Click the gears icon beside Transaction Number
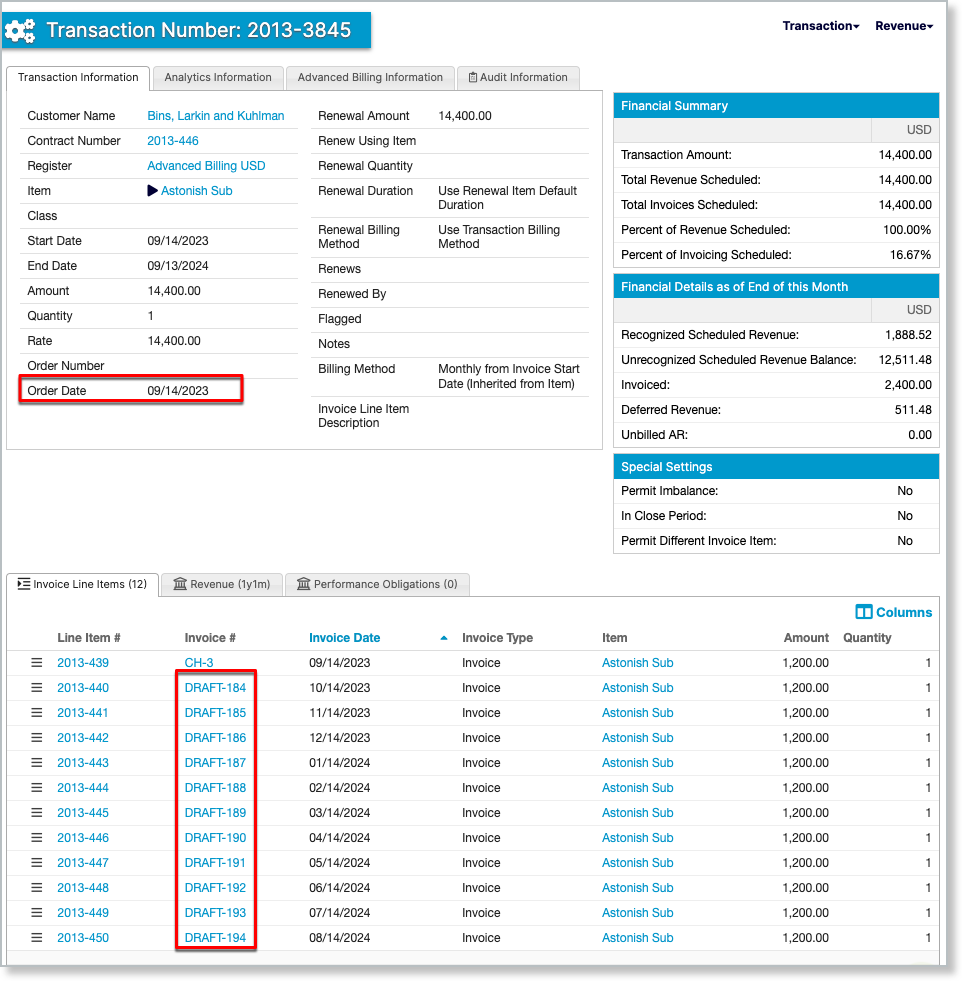The width and height of the screenshot is (962, 981). (x=20, y=31)
